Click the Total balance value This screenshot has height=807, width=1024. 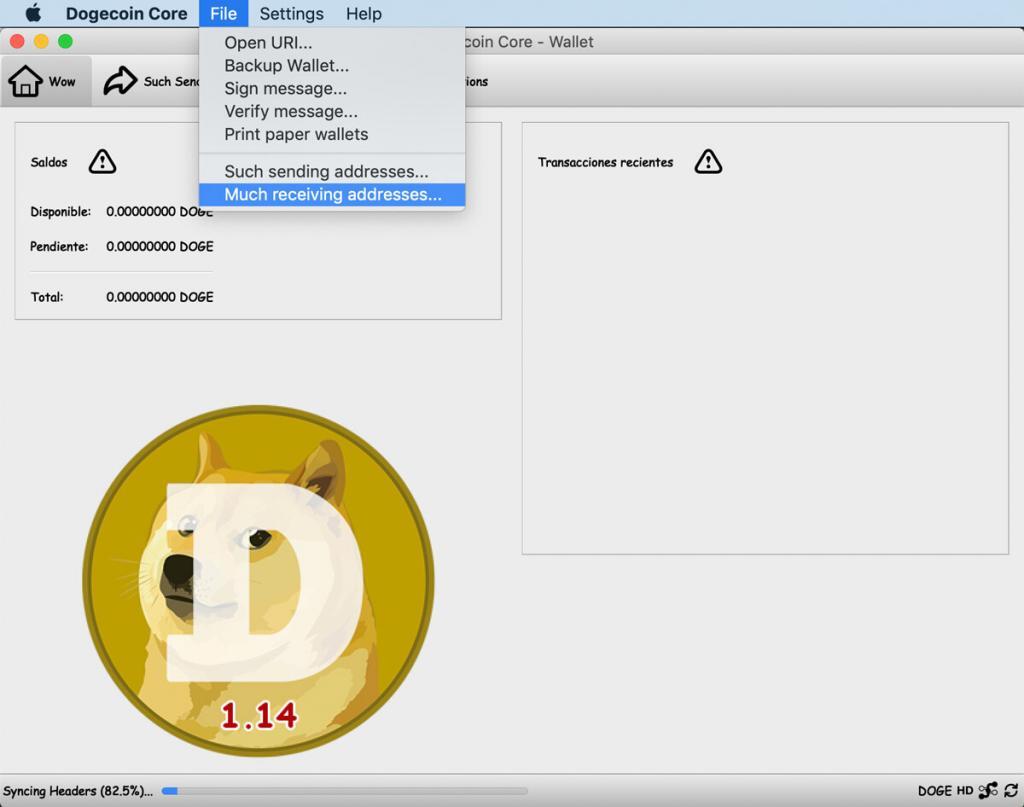click(x=159, y=296)
